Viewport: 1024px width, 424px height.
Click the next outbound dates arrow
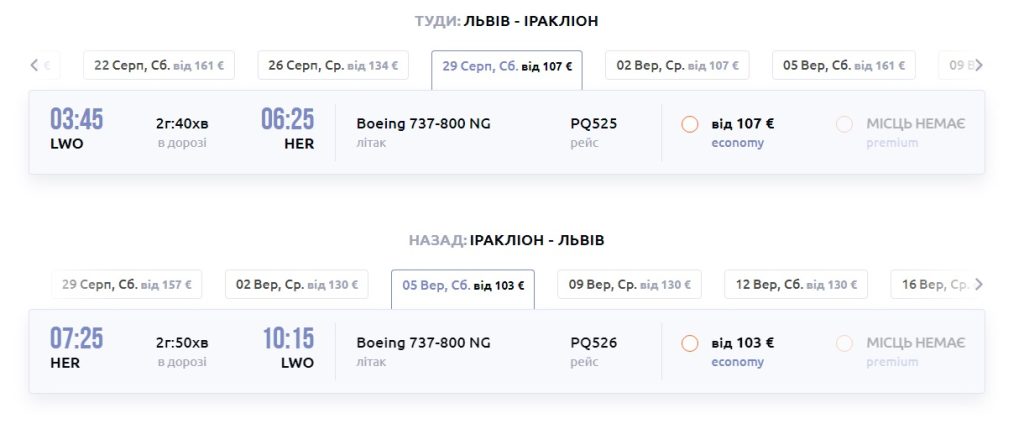tap(979, 66)
